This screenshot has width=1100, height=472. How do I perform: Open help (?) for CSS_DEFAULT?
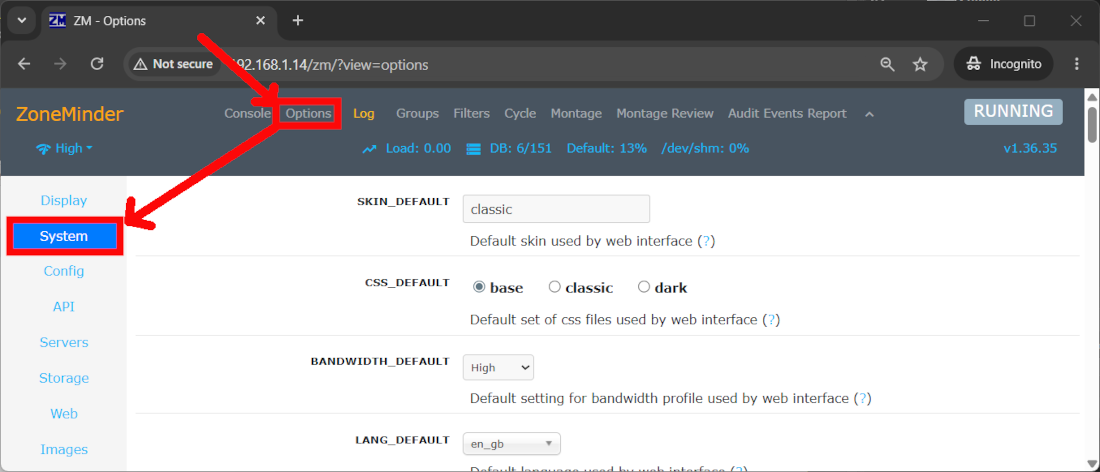click(771, 320)
